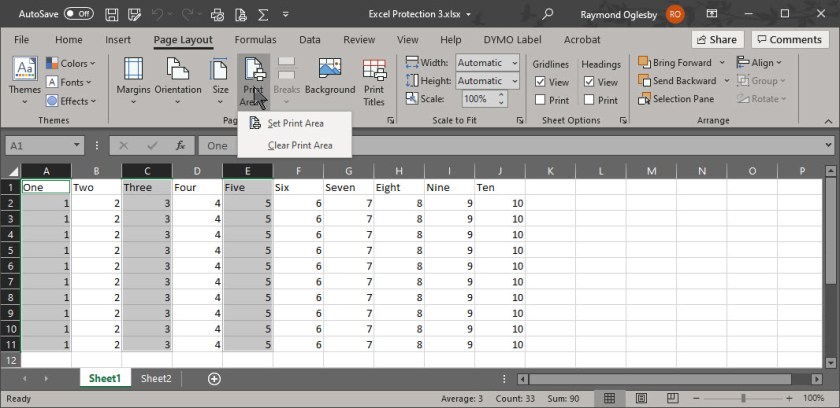Click the zoom slider handle
The height and width of the screenshot is (408, 840).
tap(743, 398)
